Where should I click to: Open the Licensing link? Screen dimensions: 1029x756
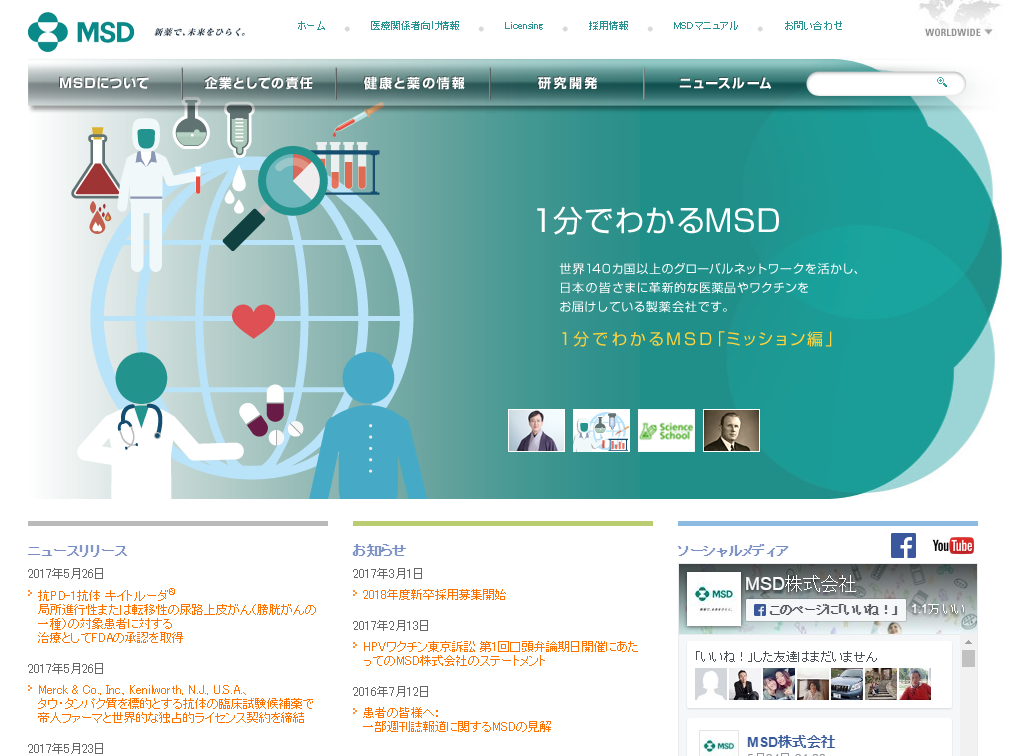[x=523, y=26]
